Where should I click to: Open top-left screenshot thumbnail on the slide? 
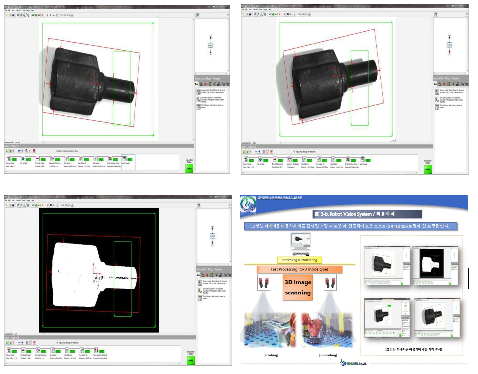(x=387, y=266)
